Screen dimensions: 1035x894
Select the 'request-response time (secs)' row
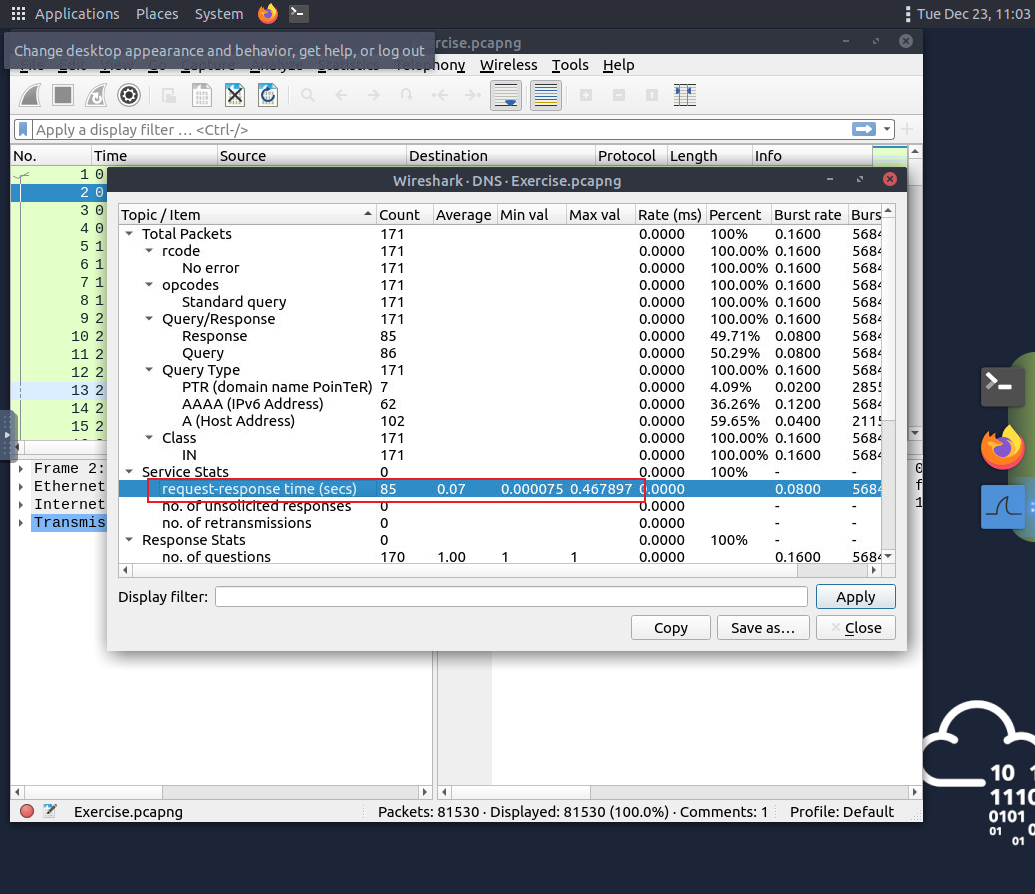pyautogui.click(x=500, y=489)
